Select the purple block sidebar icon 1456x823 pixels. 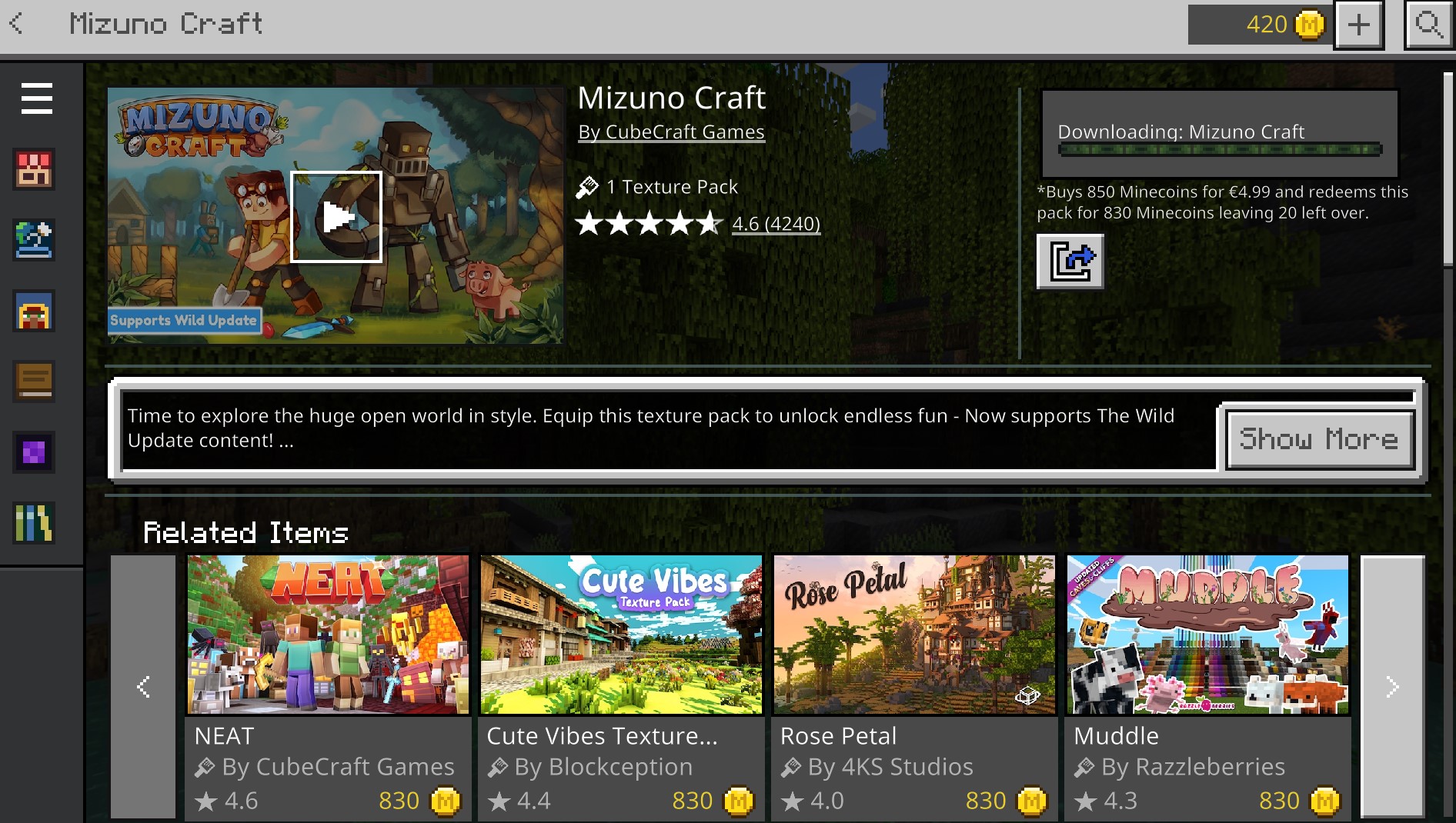pos(34,452)
